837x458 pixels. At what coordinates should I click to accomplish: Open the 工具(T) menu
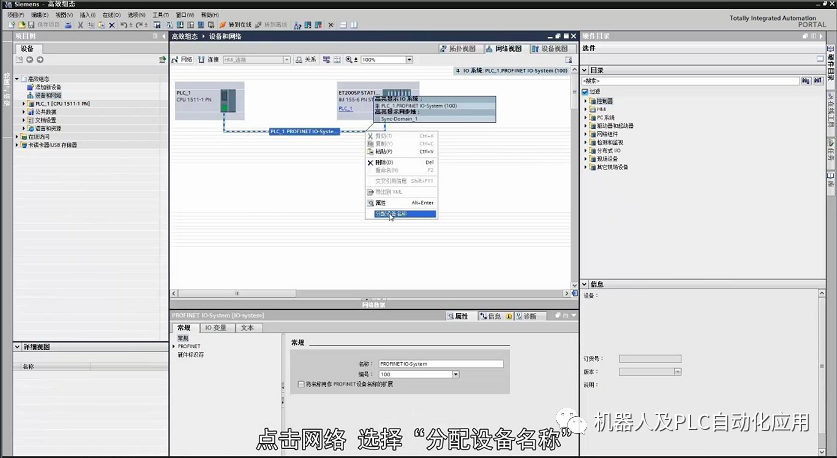click(x=161, y=15)
